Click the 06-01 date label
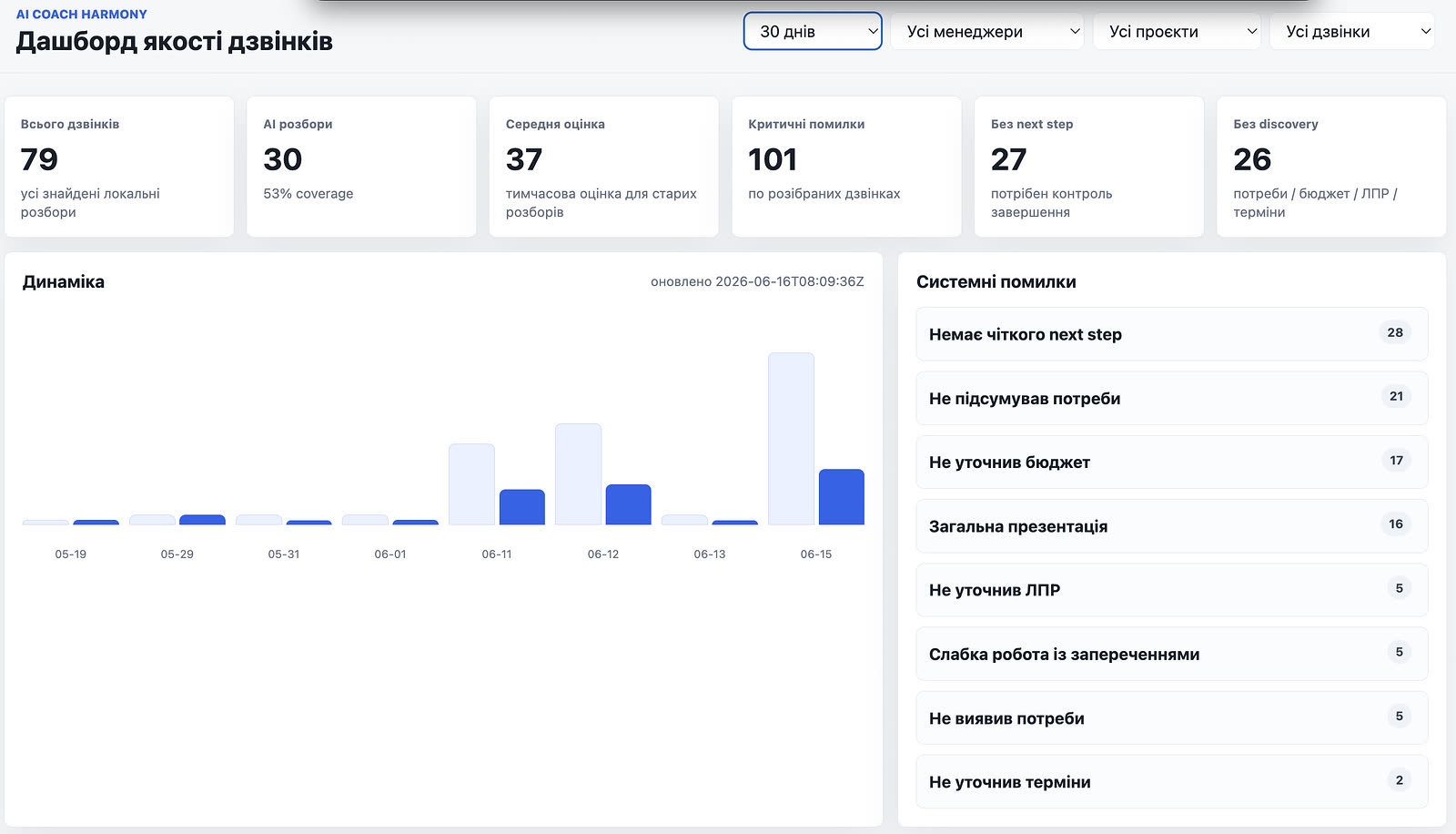The width and height of the screenshot is (1456, 834). coord(390,554)
